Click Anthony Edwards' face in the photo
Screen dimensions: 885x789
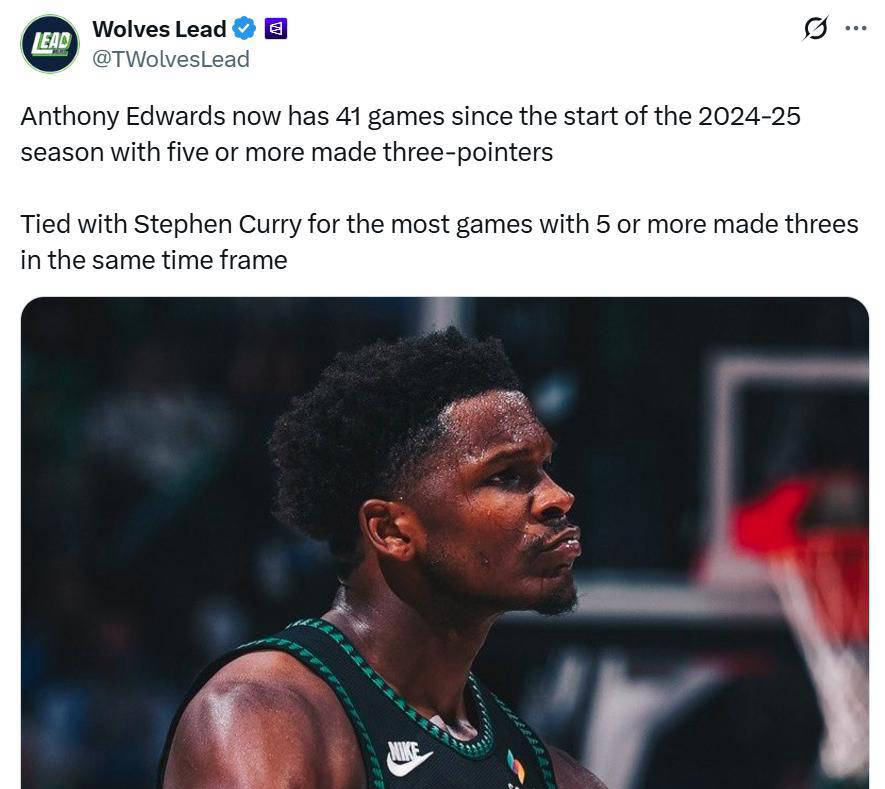tap(497, 508)
